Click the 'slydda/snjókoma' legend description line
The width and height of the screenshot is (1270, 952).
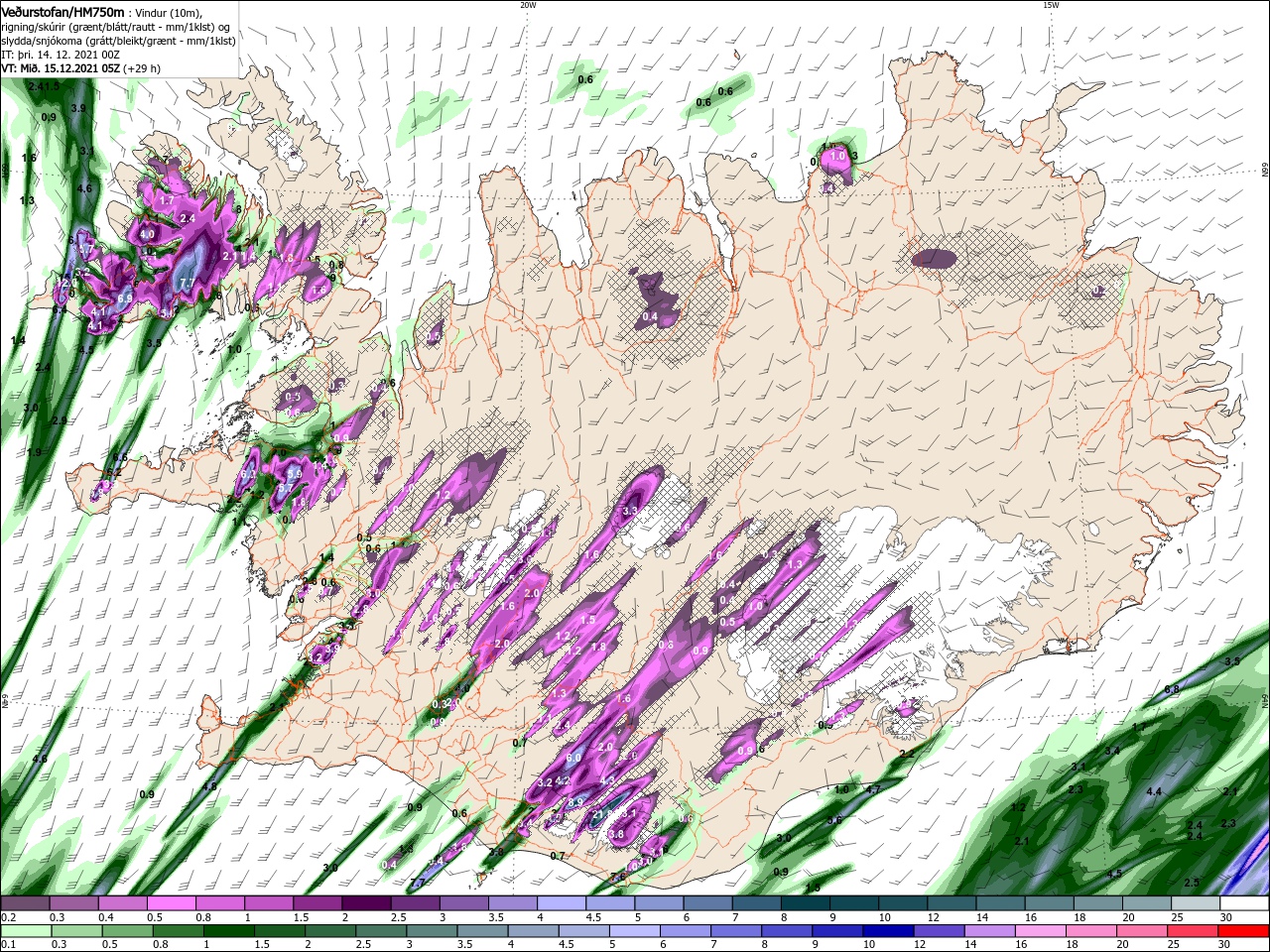click(x=118, y=41)
